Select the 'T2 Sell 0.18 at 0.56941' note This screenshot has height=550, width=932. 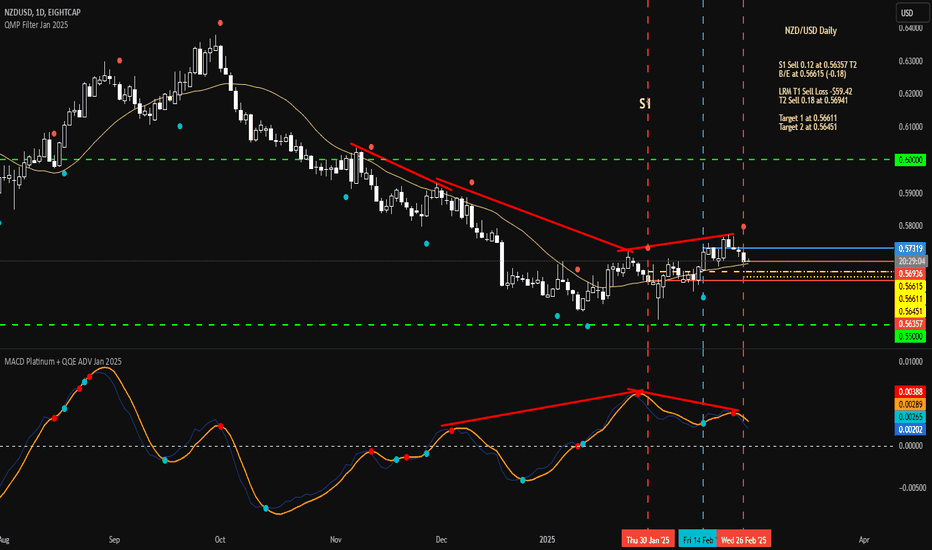tap(813, 100)
